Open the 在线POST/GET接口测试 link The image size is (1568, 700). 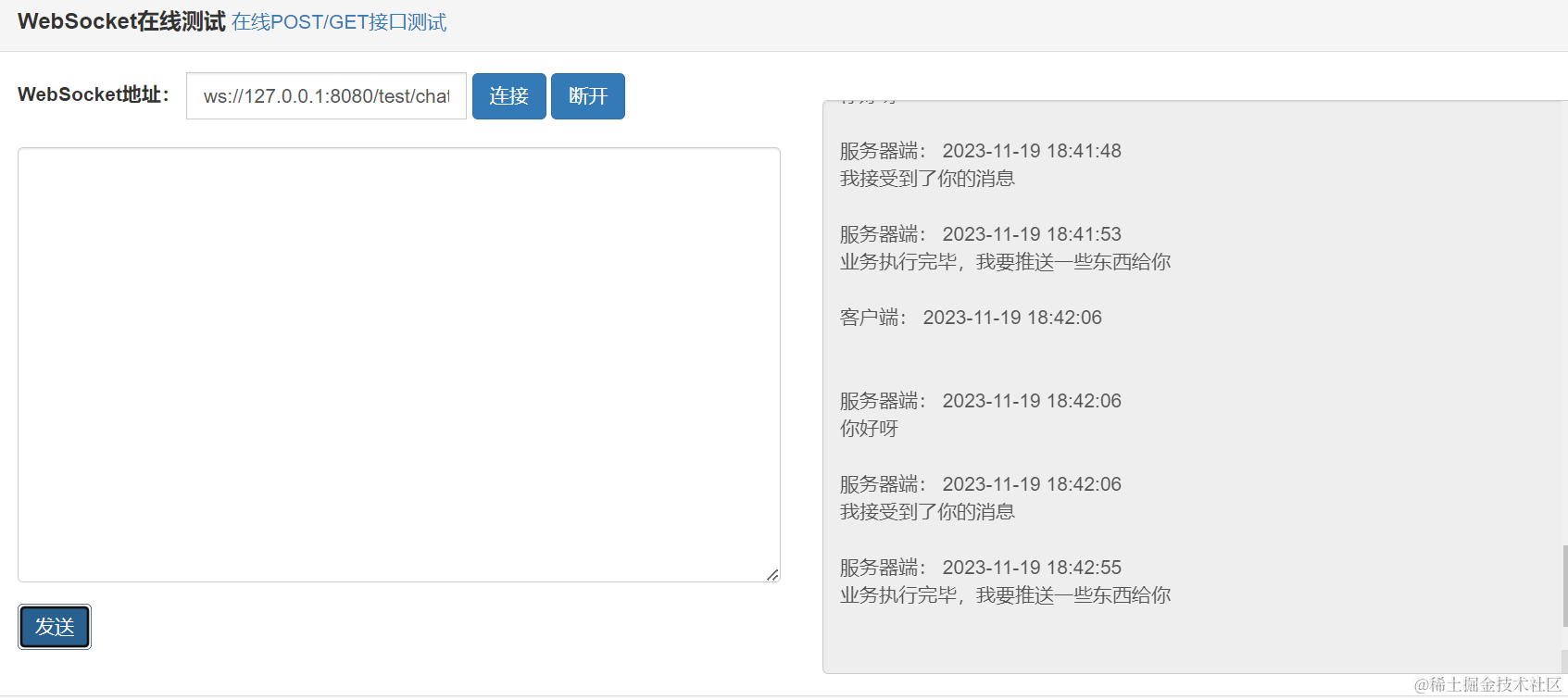click(x=339, y=22)
